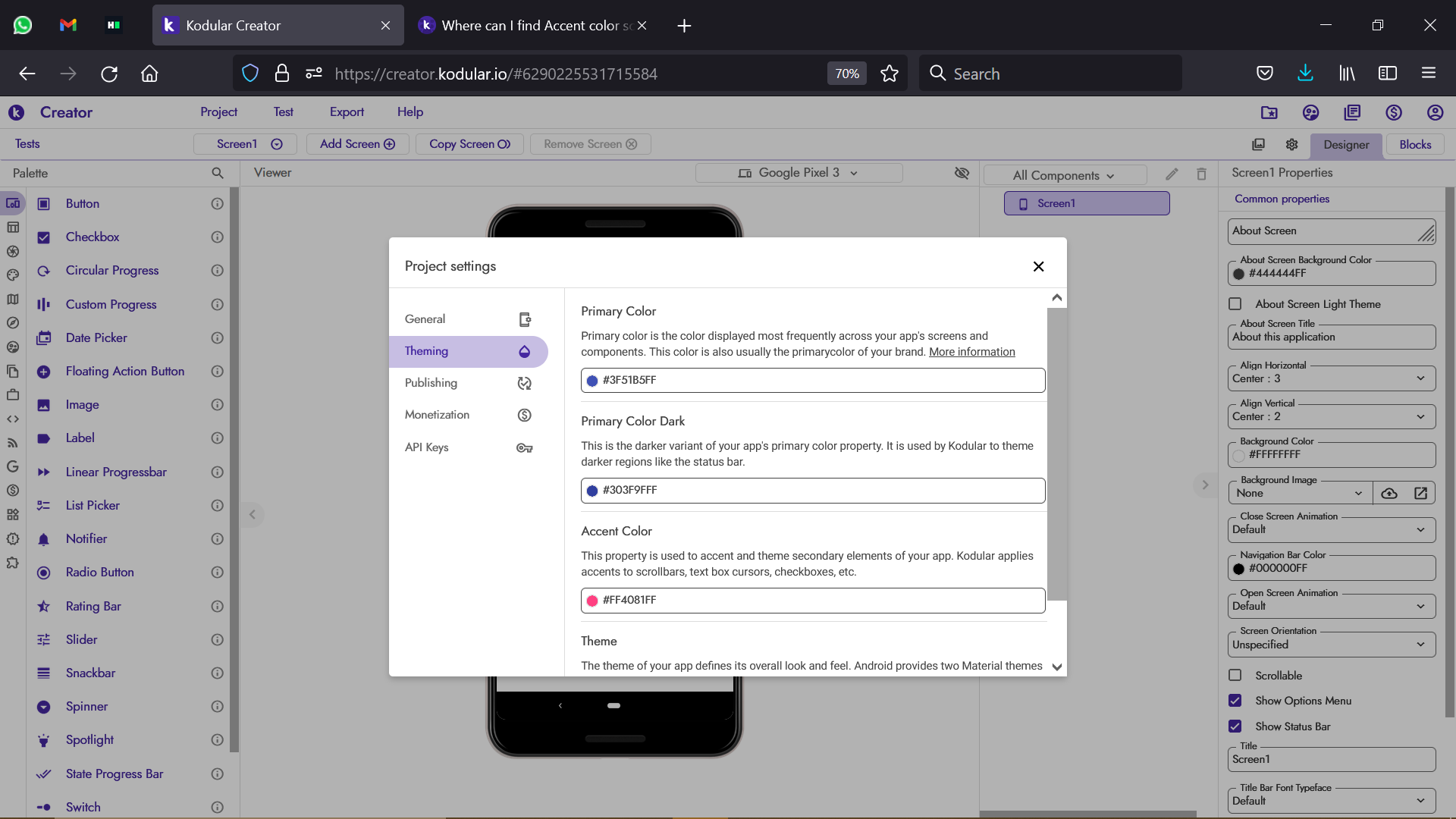Select the Notifier bell icon
Image resolution: width=1456 pixels, height=819 pixels.
click(x=44, y=539)
